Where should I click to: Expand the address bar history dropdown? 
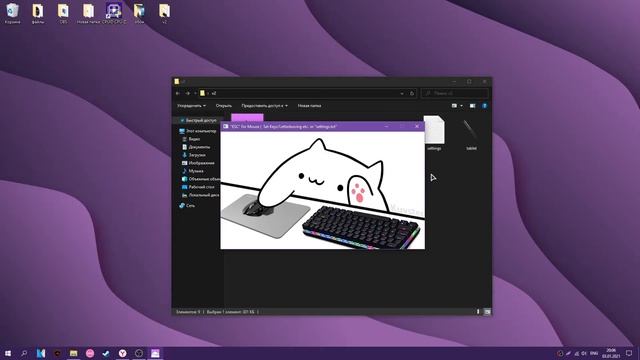pyautogui.click(x=402, y=93)
